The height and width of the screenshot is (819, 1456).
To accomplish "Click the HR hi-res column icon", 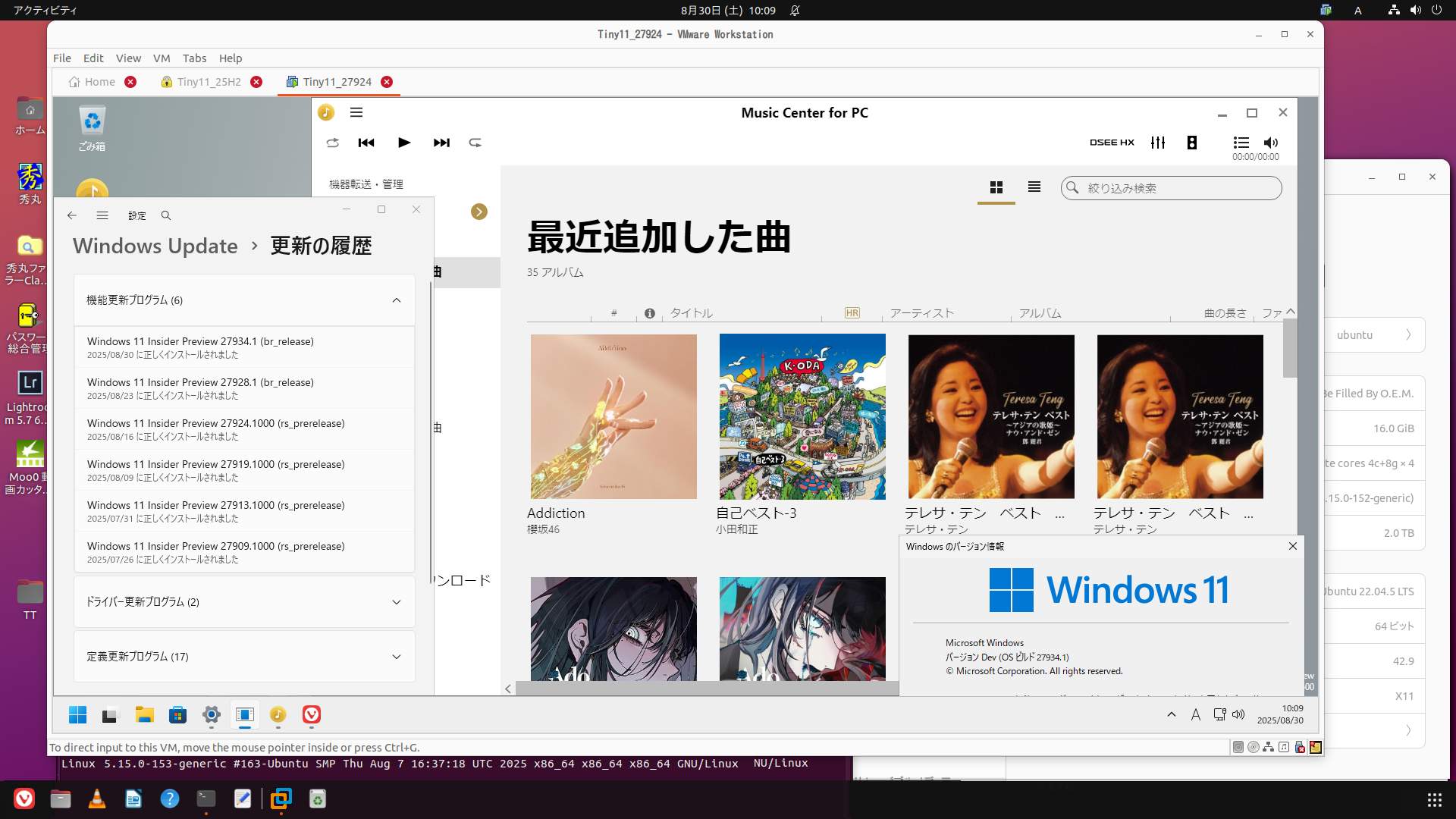I will tap(852, 313).
